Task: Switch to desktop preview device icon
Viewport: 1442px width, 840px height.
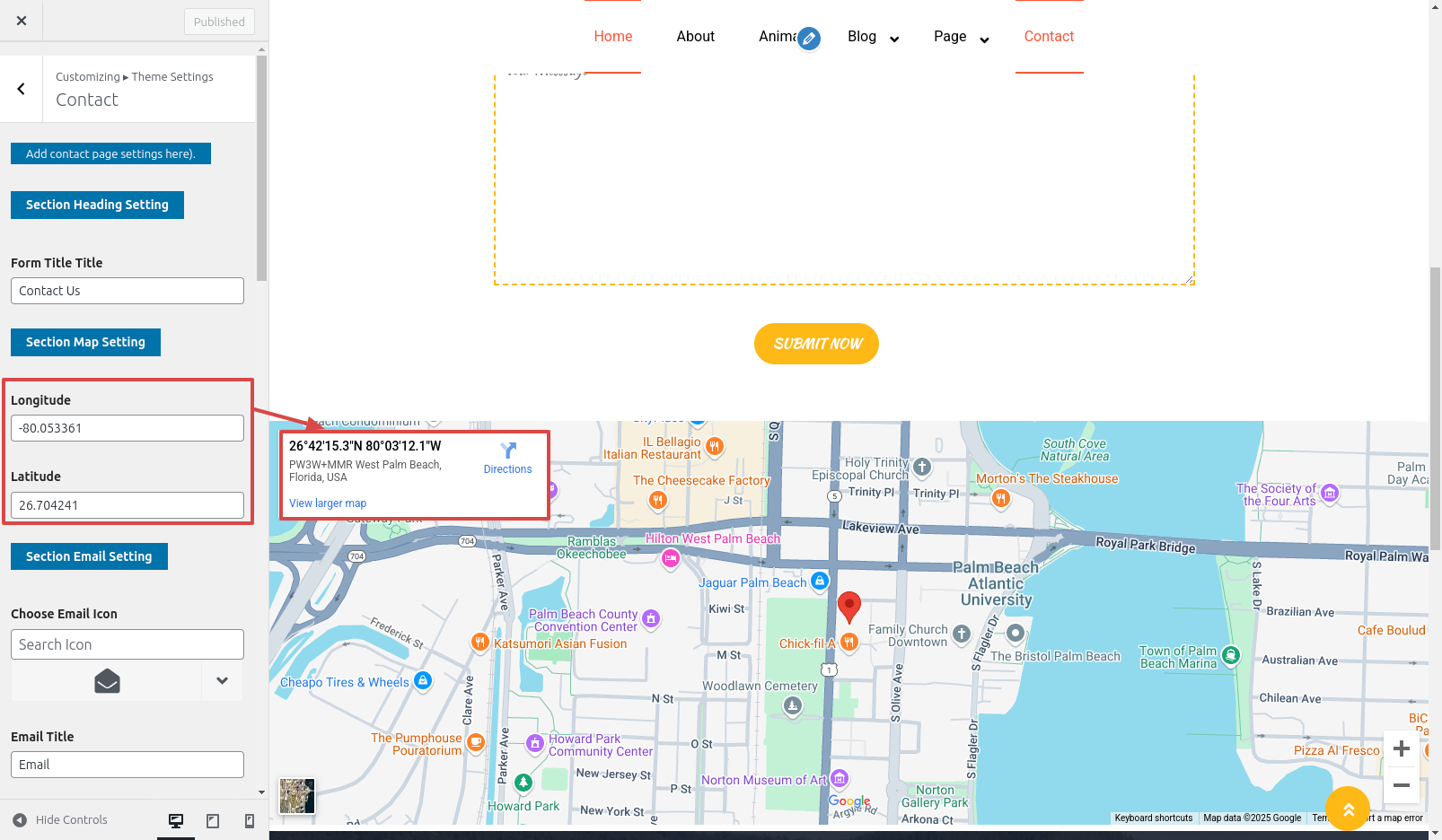Action: (176, 820)
